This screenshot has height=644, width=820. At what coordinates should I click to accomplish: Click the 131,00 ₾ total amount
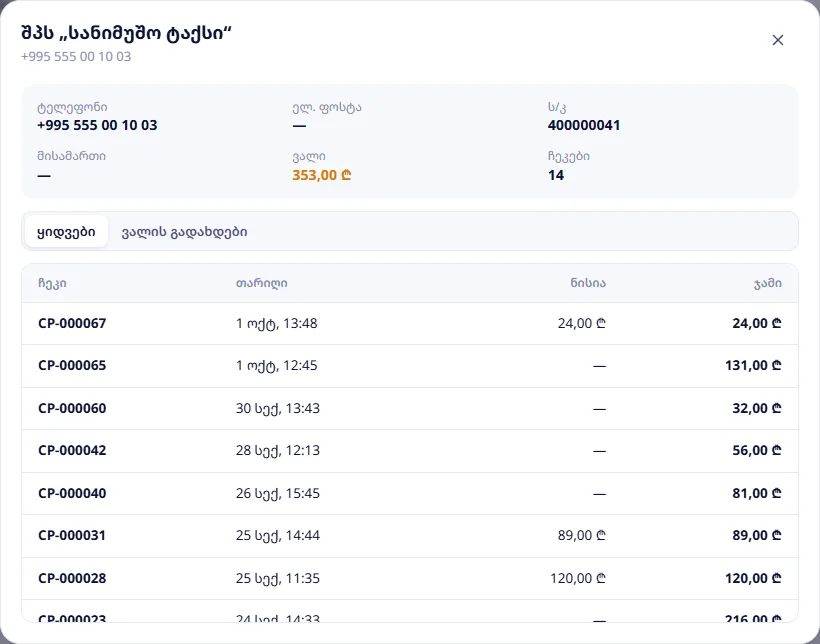(x=753, y=366)
